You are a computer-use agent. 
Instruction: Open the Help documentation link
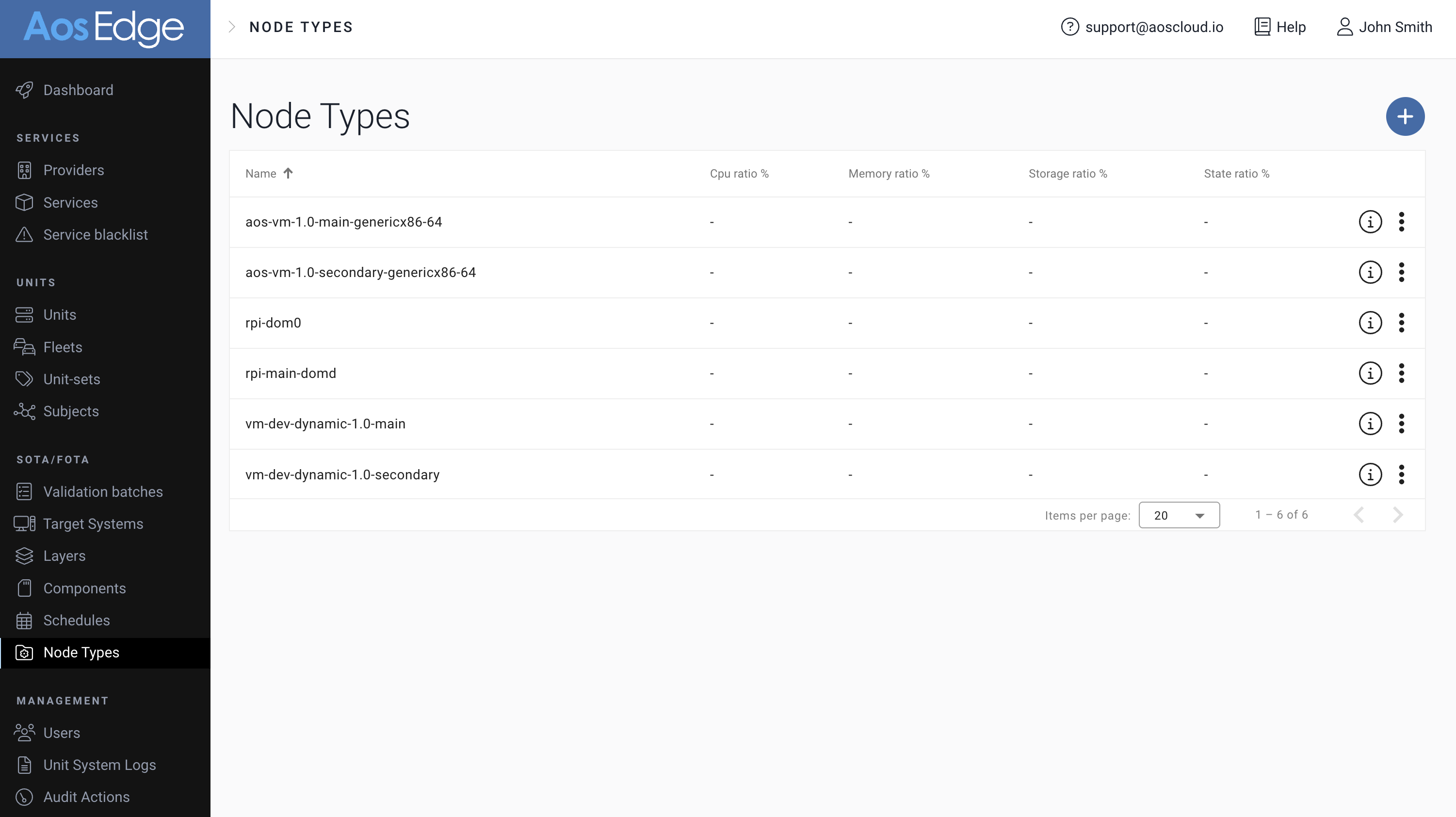tap(1280, 27)
